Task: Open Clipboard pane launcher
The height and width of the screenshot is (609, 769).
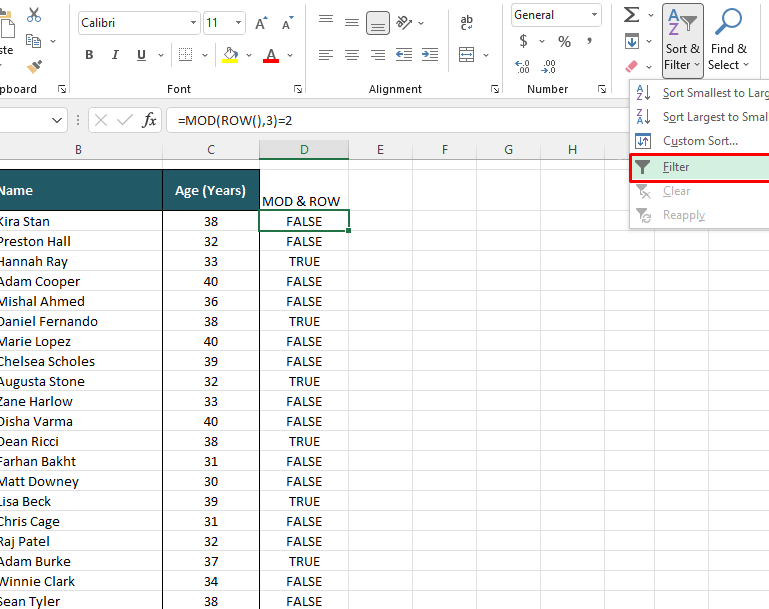Action: (x=62, y=89)
